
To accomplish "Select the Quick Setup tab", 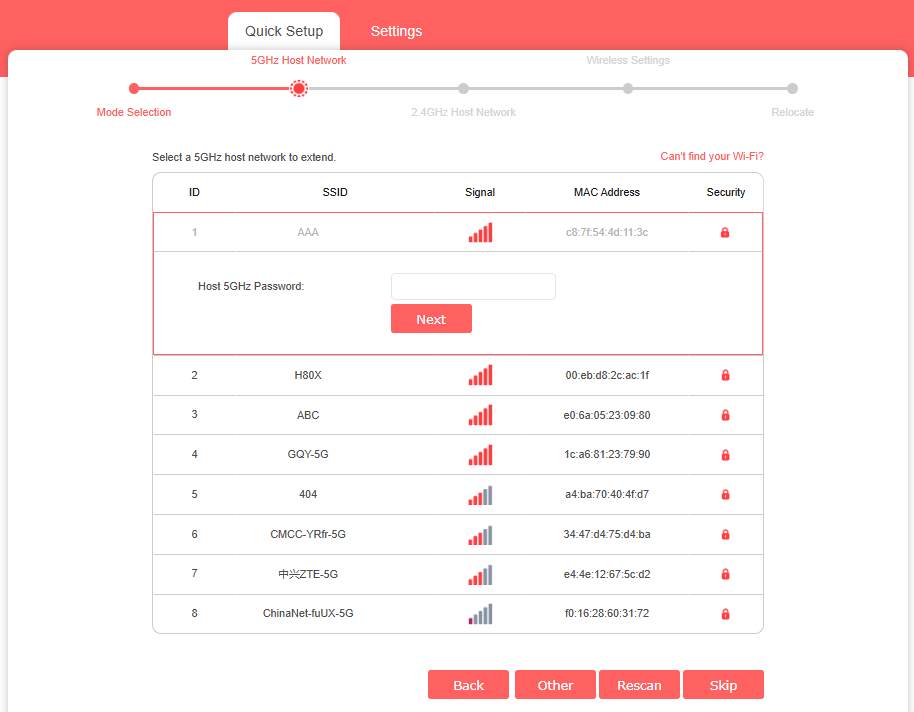I will [284, 31].
